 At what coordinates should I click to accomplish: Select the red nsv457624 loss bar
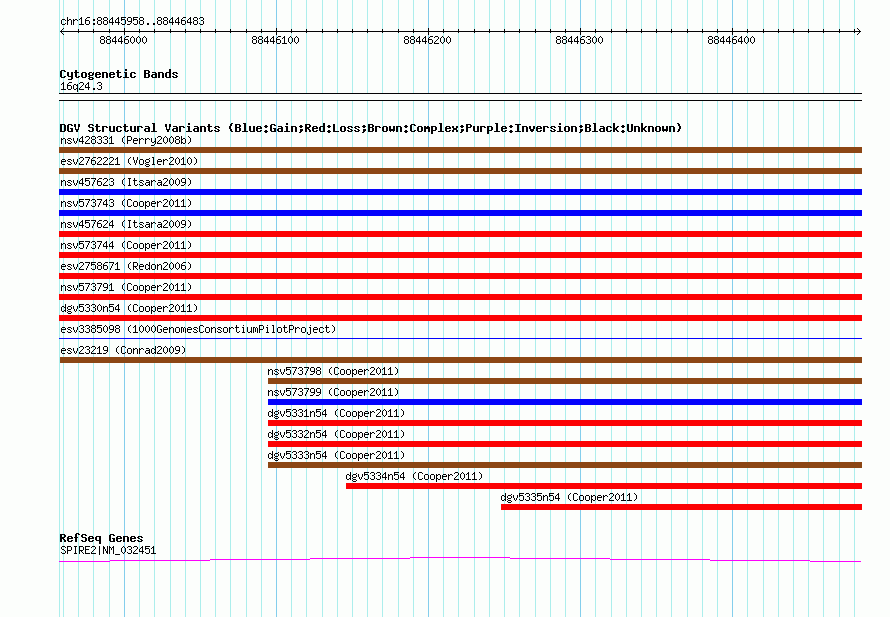(x=460, y=234)
